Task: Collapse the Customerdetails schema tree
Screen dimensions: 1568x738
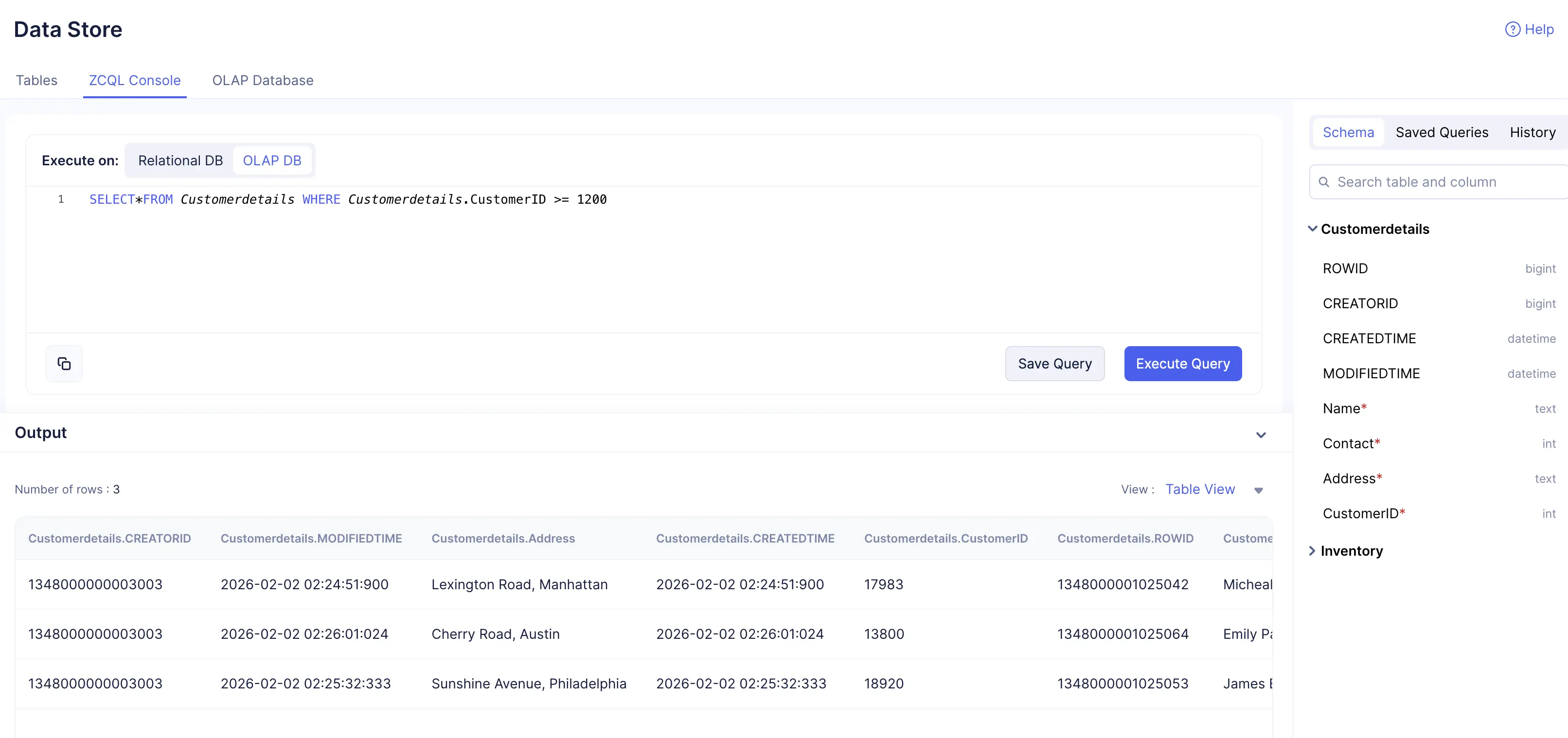Action: tap(1312, 229)
